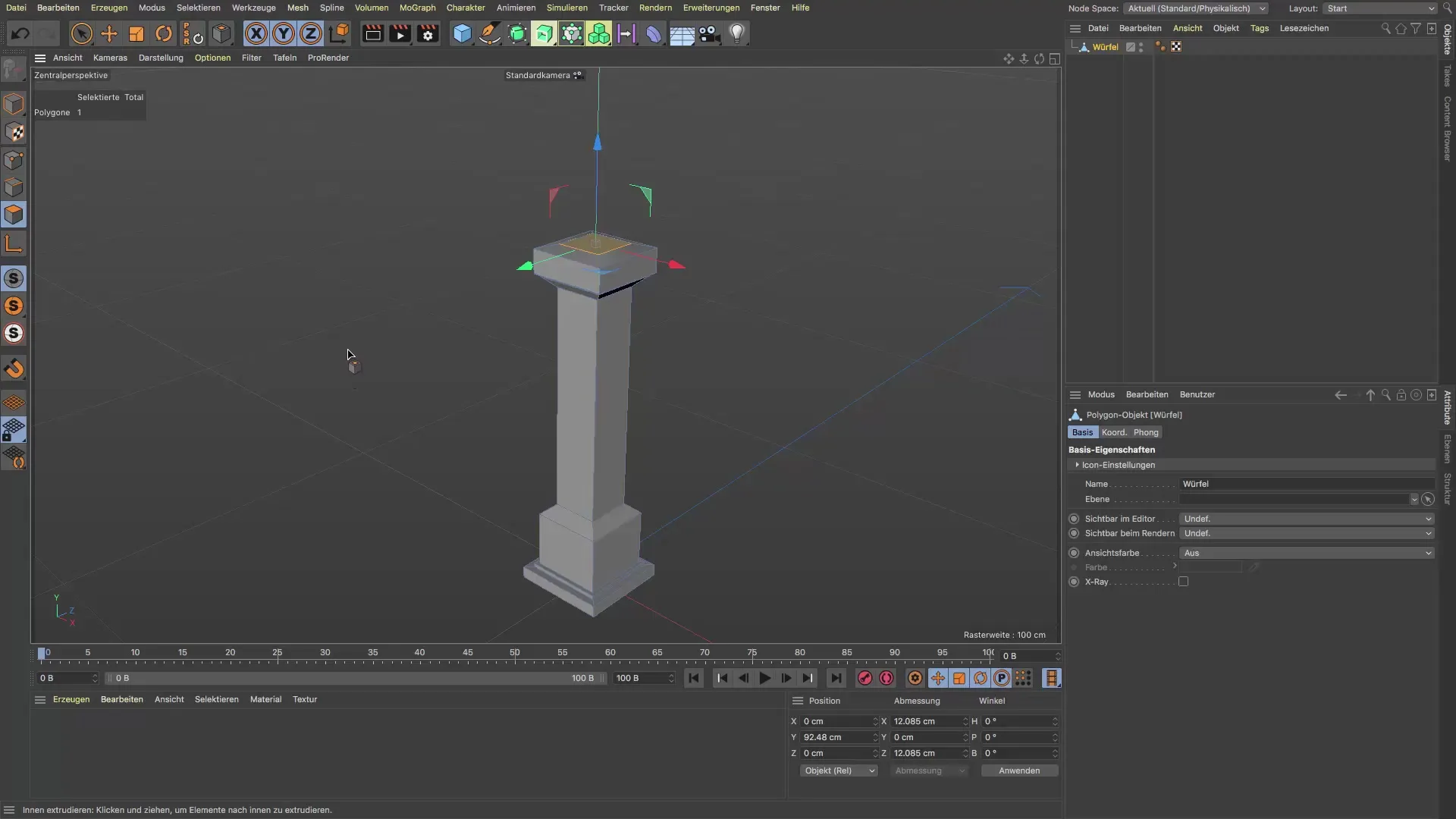Screen dimensions: 1456x819
Task: Add a light object
Action: pos(737,33)
